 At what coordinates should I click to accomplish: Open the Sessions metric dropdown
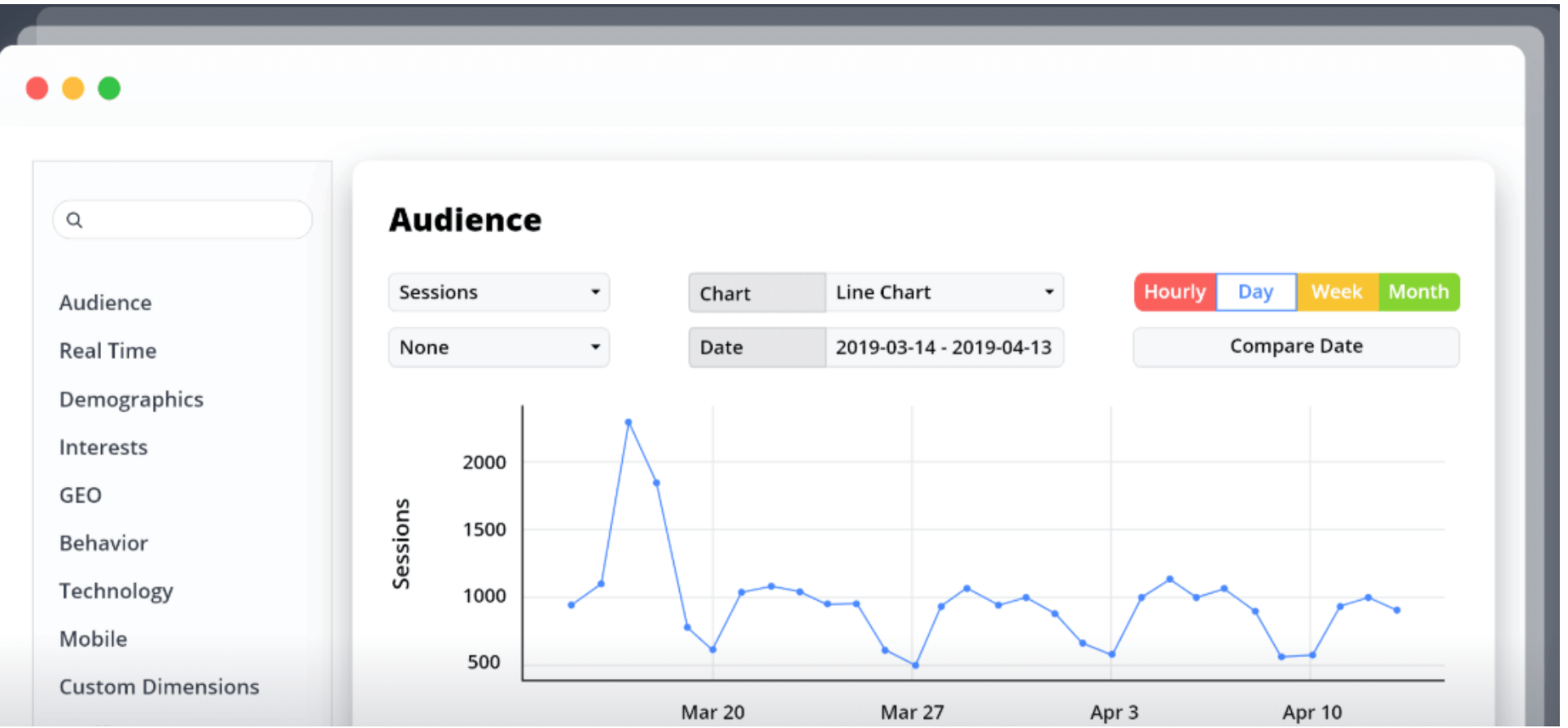498,292
